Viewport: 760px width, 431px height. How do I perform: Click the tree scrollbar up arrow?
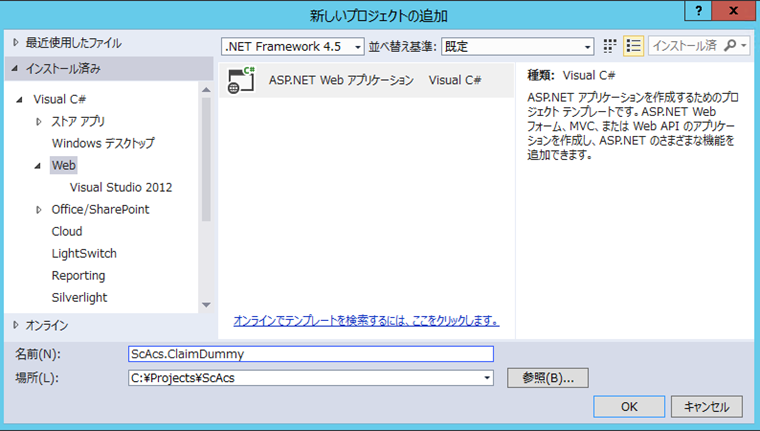click(x=206, y=89)
